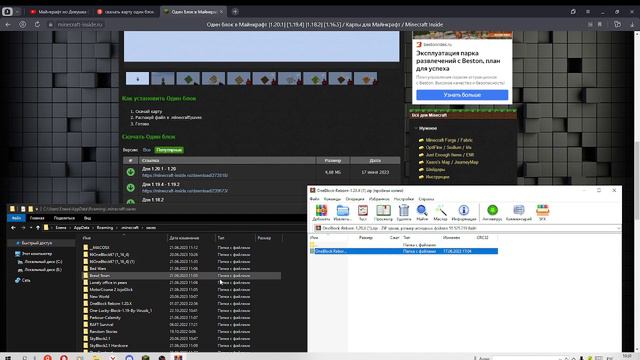Open Быстрый доступ in Explorer sidebar

point(36,243)
